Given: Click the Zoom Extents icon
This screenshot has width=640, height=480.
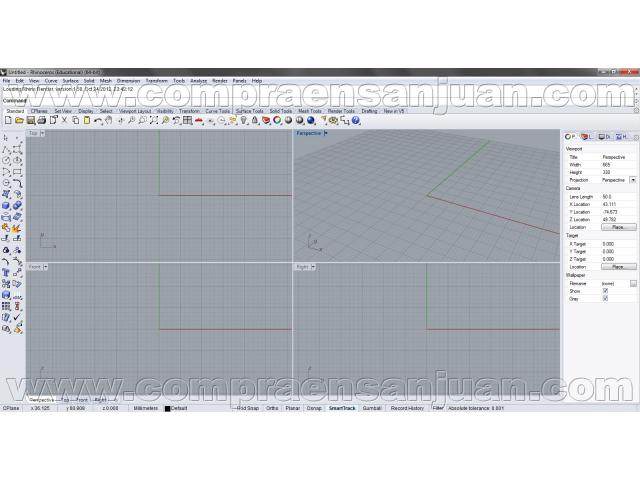Looking at the screenshot, I should pos(153,120).
